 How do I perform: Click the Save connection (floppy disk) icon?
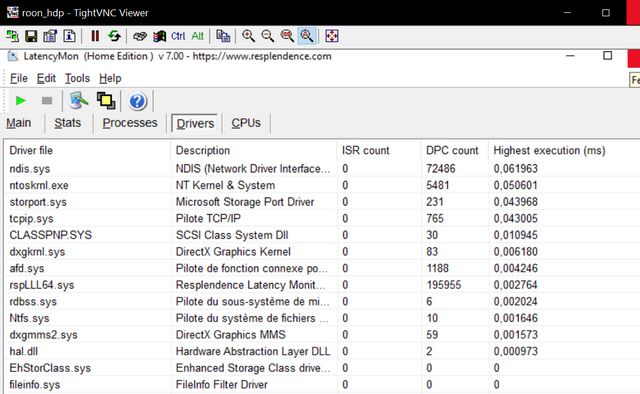[31, 36]
